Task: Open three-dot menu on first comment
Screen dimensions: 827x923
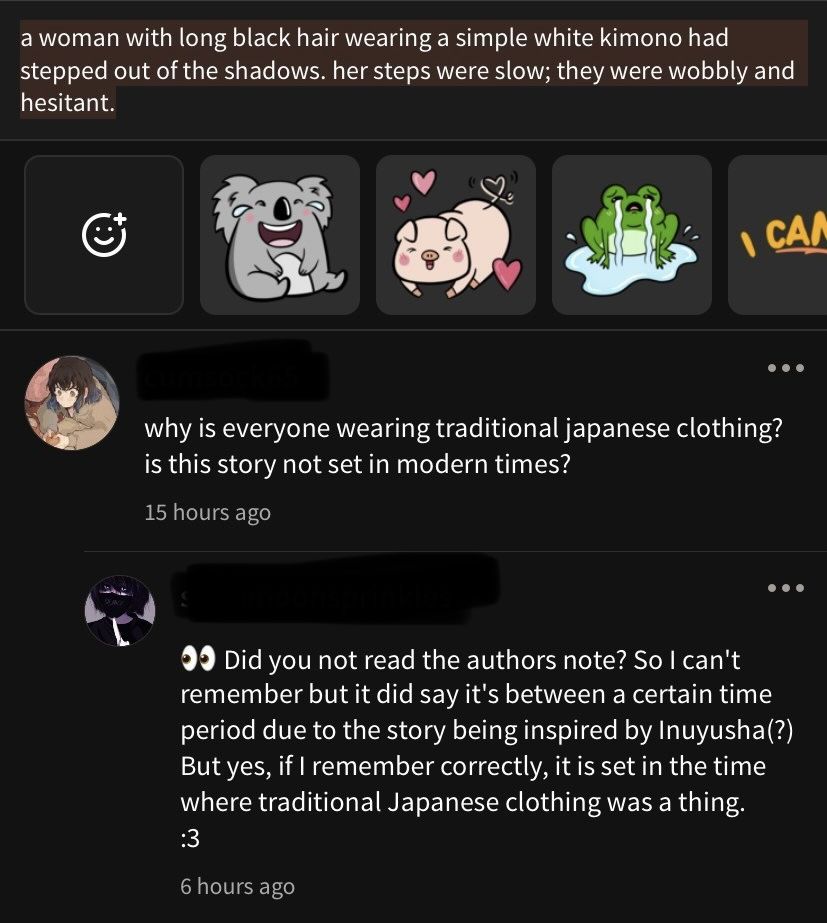Action: tap(786, 368)
